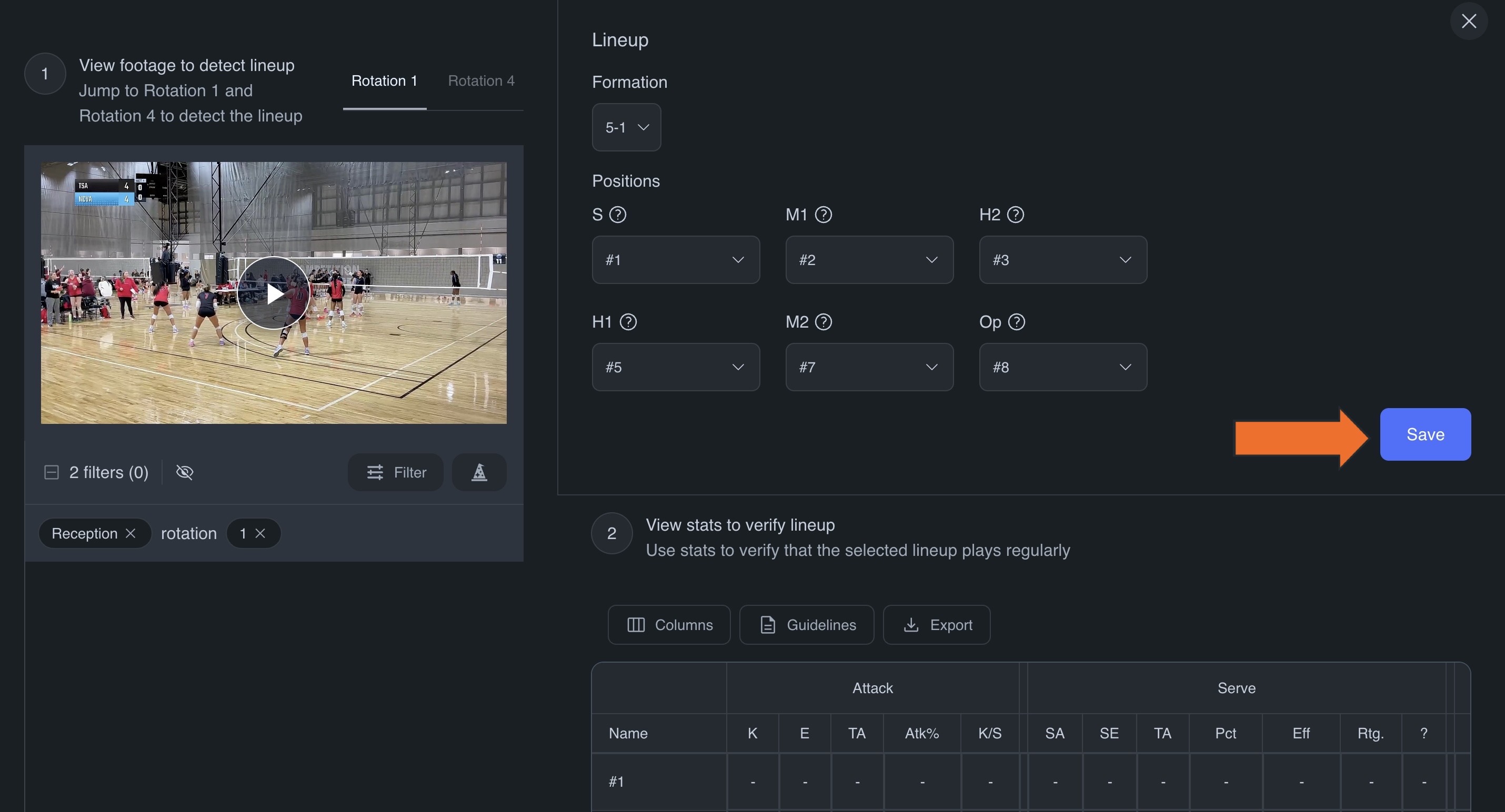Click the SA column header

tap(1055, 733)
